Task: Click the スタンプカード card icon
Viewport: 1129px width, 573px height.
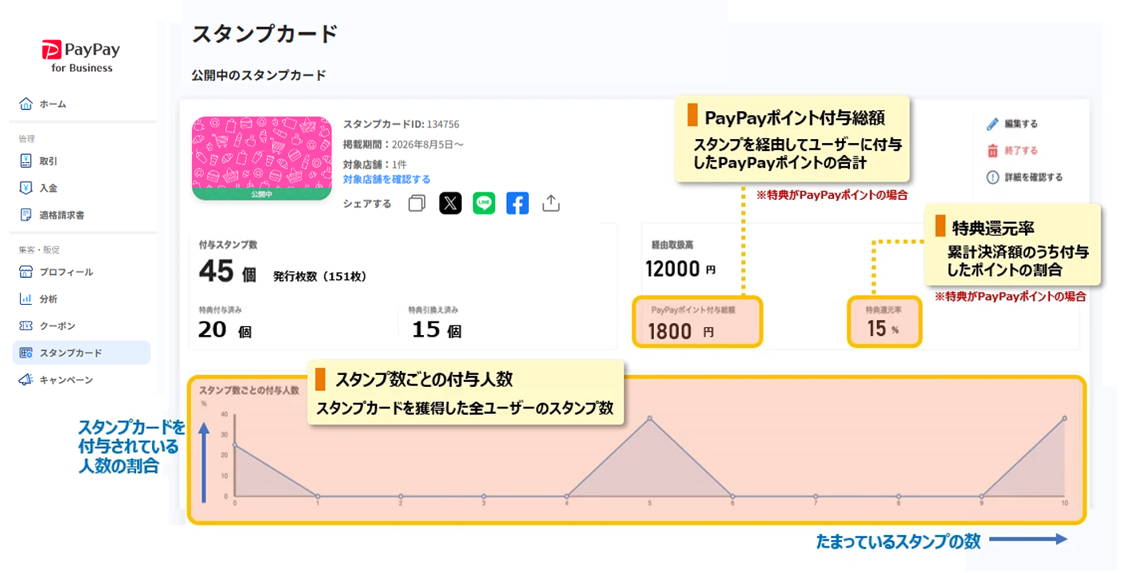Action: (x=26, y=353)
